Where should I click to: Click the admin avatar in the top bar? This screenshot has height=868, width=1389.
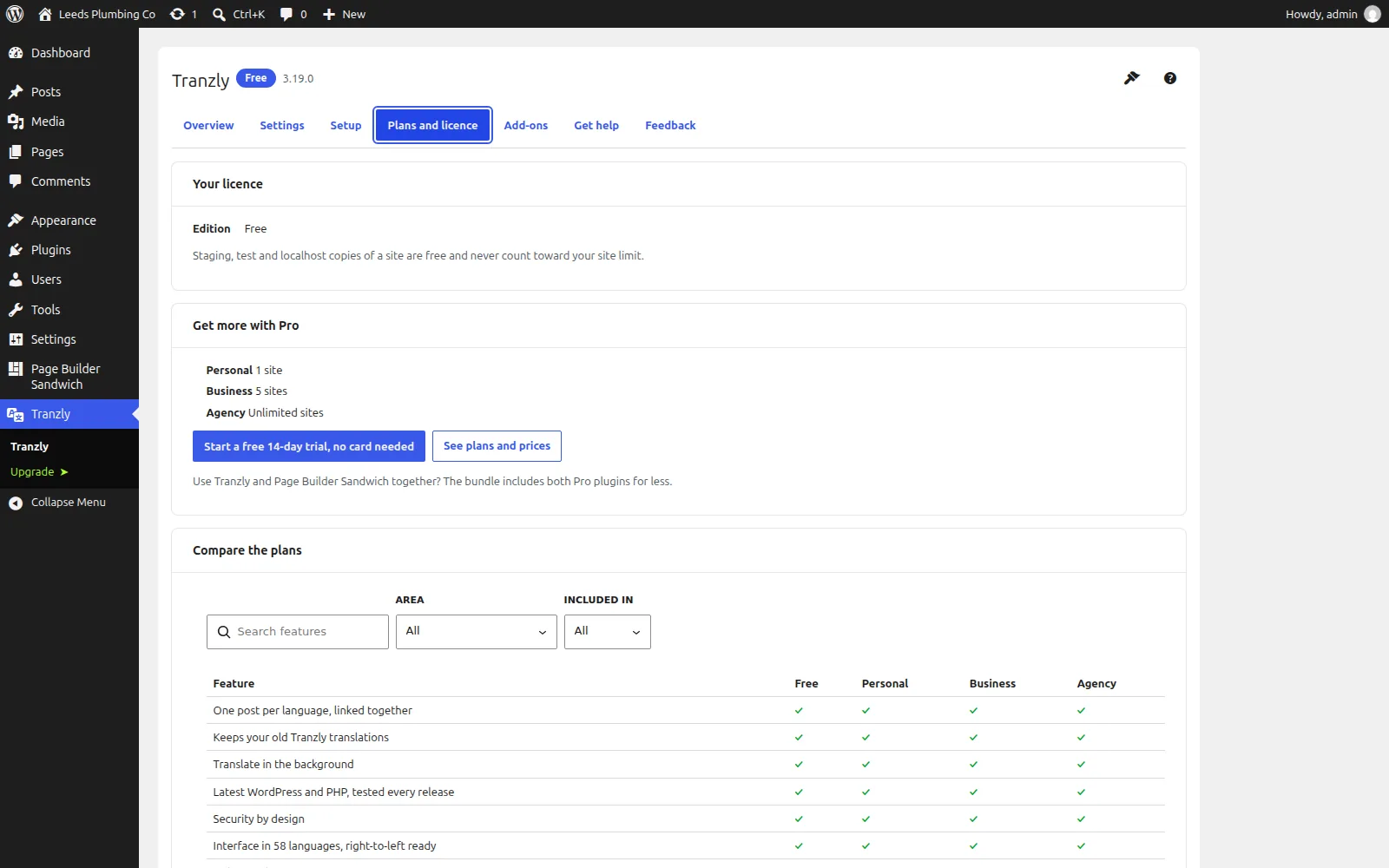tap(1373, 14)
